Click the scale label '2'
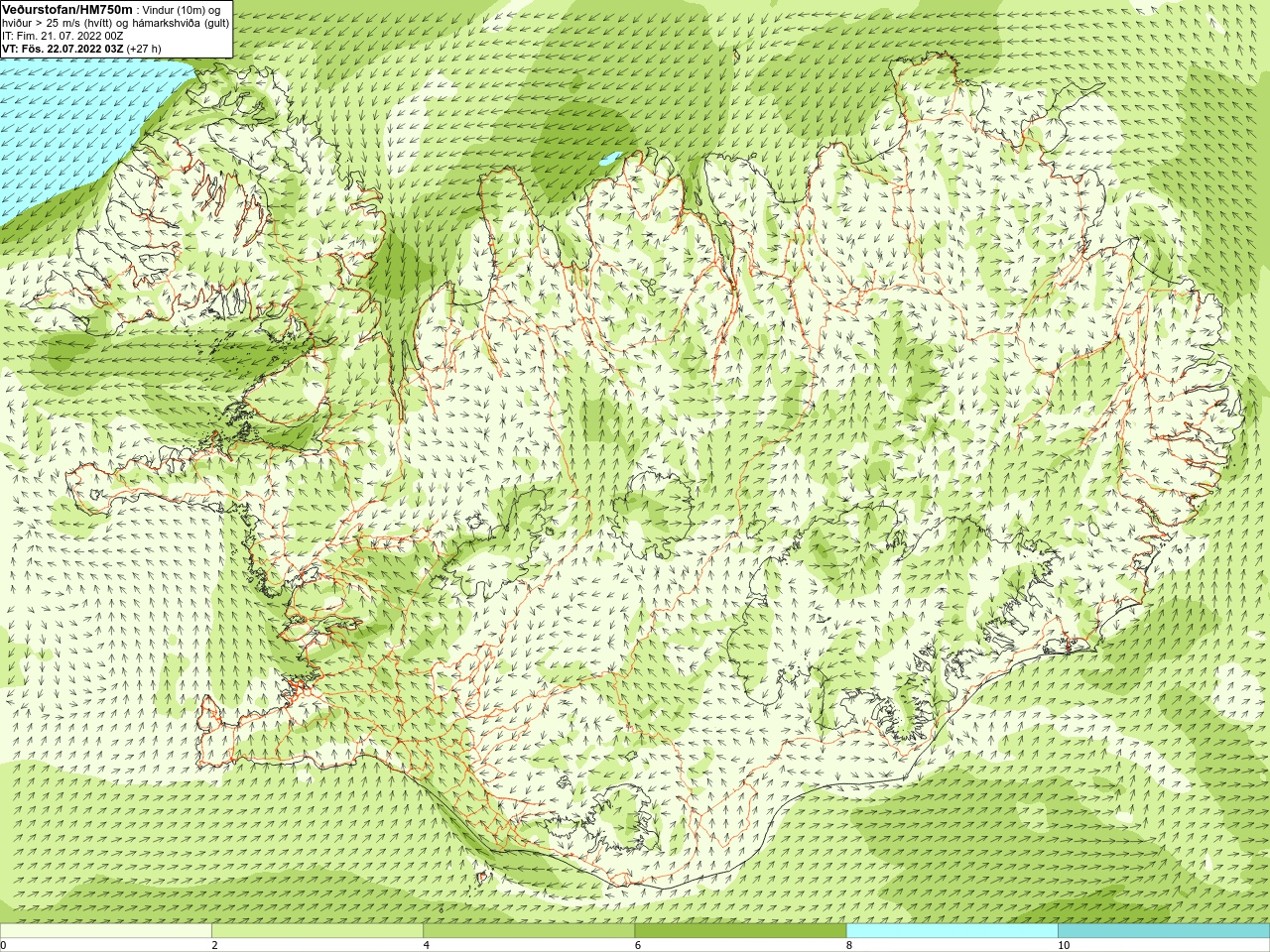The height and width of the screenshot is (952, 1270). pyautogui.click(x=214, y=946)
